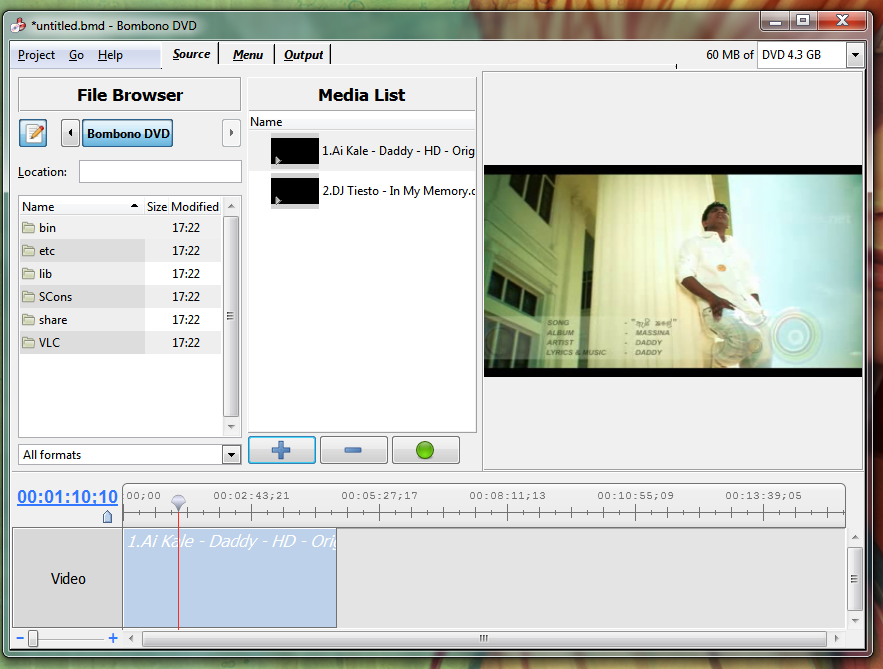Click the timeline playhead marker
The height and width of the screenshot is (669, 883).
179,502
